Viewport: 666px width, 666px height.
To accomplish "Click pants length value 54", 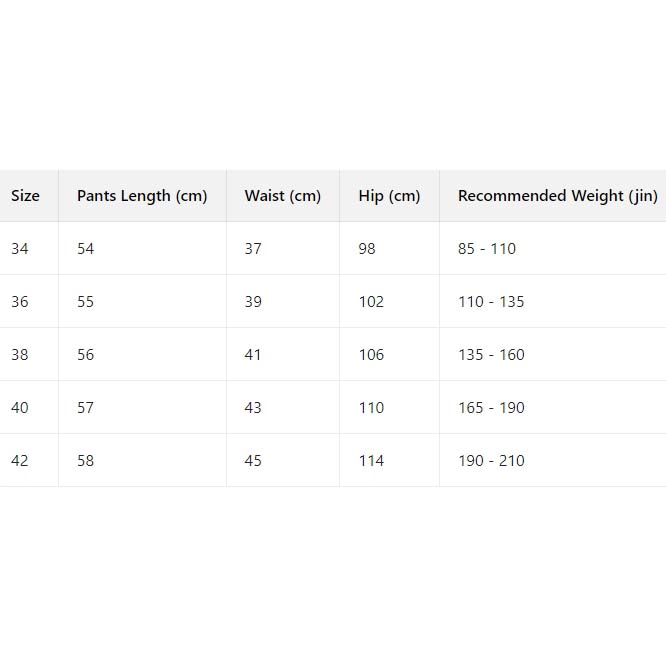I will pos(86,249).
